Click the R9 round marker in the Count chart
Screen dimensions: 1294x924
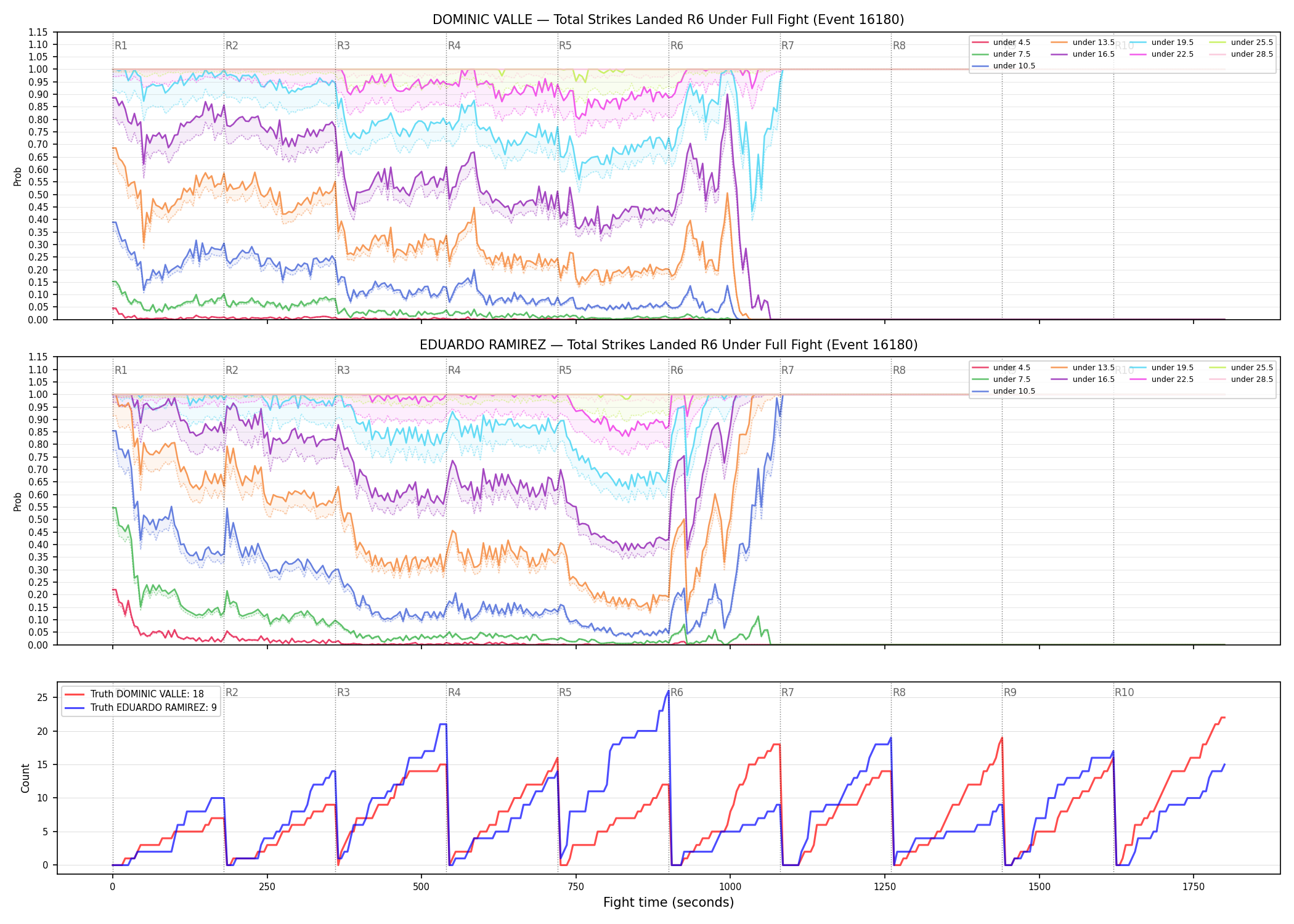pos(1010,692)
